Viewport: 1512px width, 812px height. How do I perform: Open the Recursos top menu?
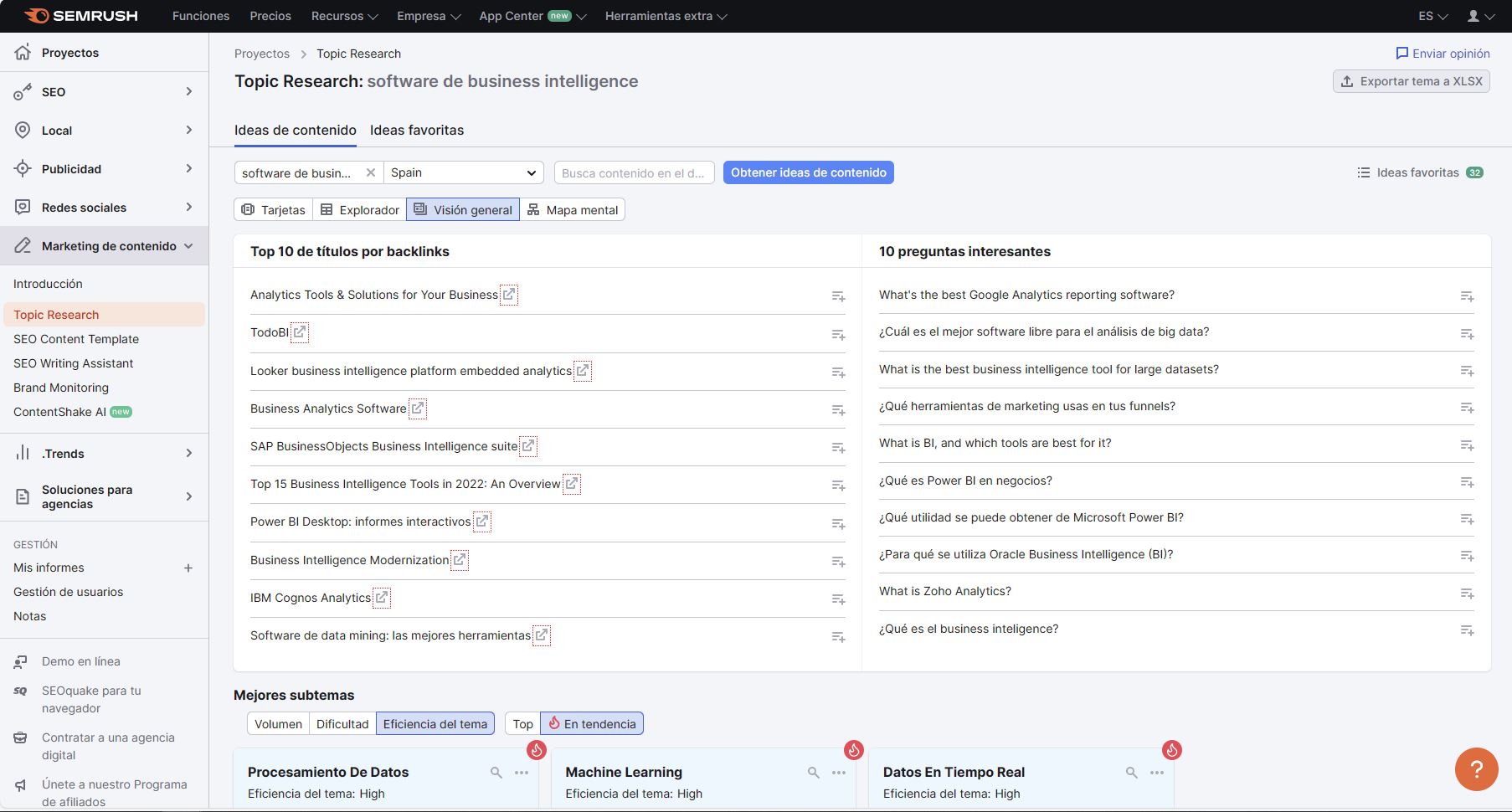tap(344, 16)
